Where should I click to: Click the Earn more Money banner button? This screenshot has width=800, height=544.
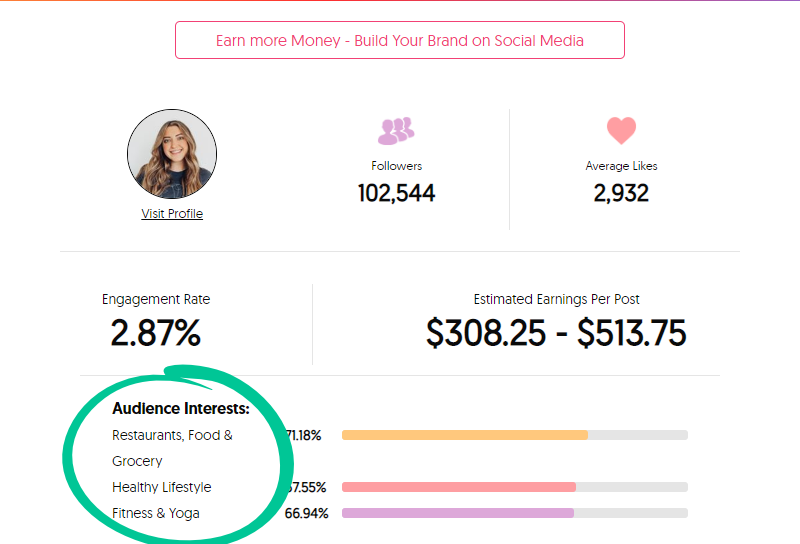399,40
